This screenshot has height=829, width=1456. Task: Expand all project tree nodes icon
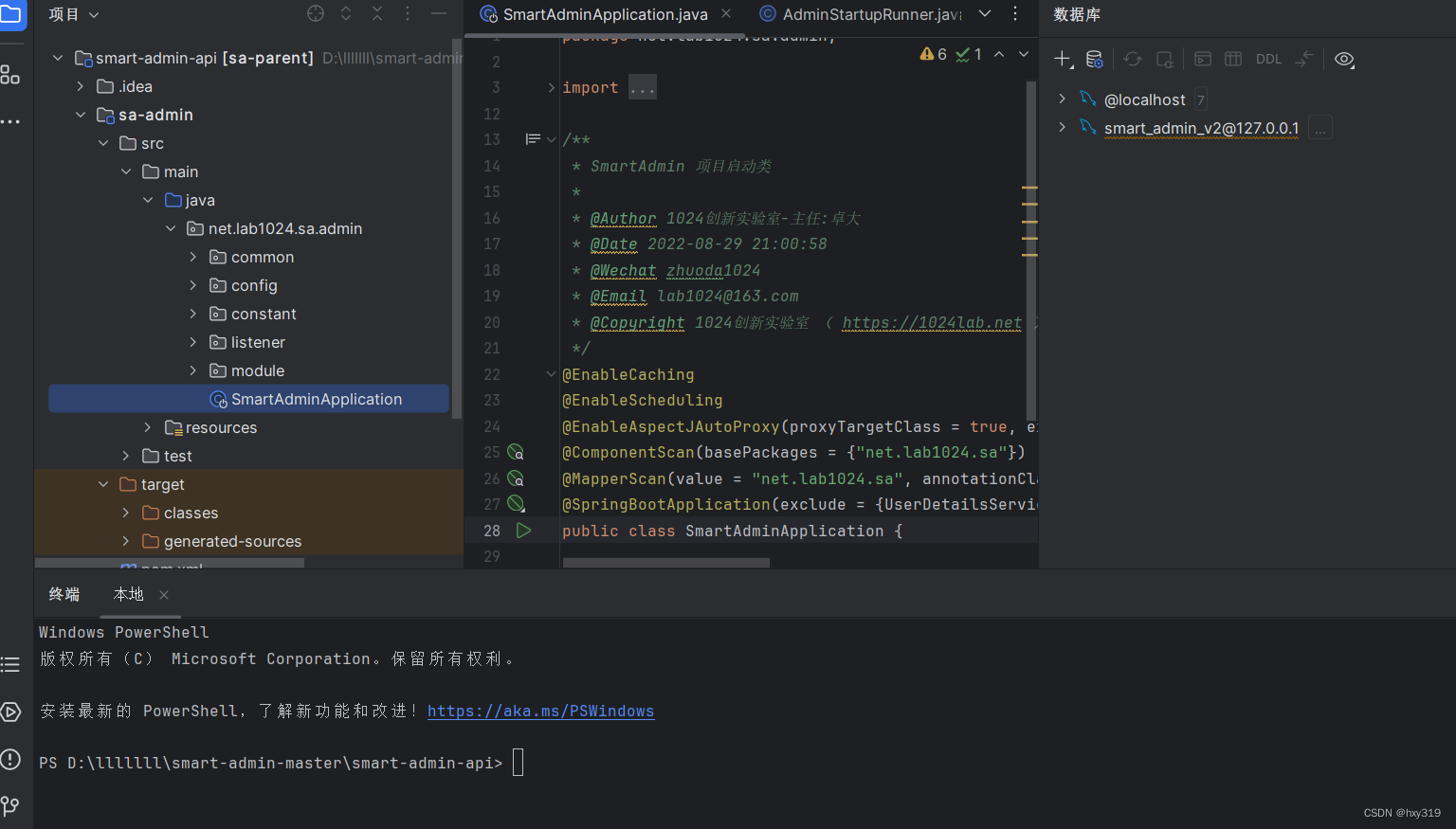[346, 13]
